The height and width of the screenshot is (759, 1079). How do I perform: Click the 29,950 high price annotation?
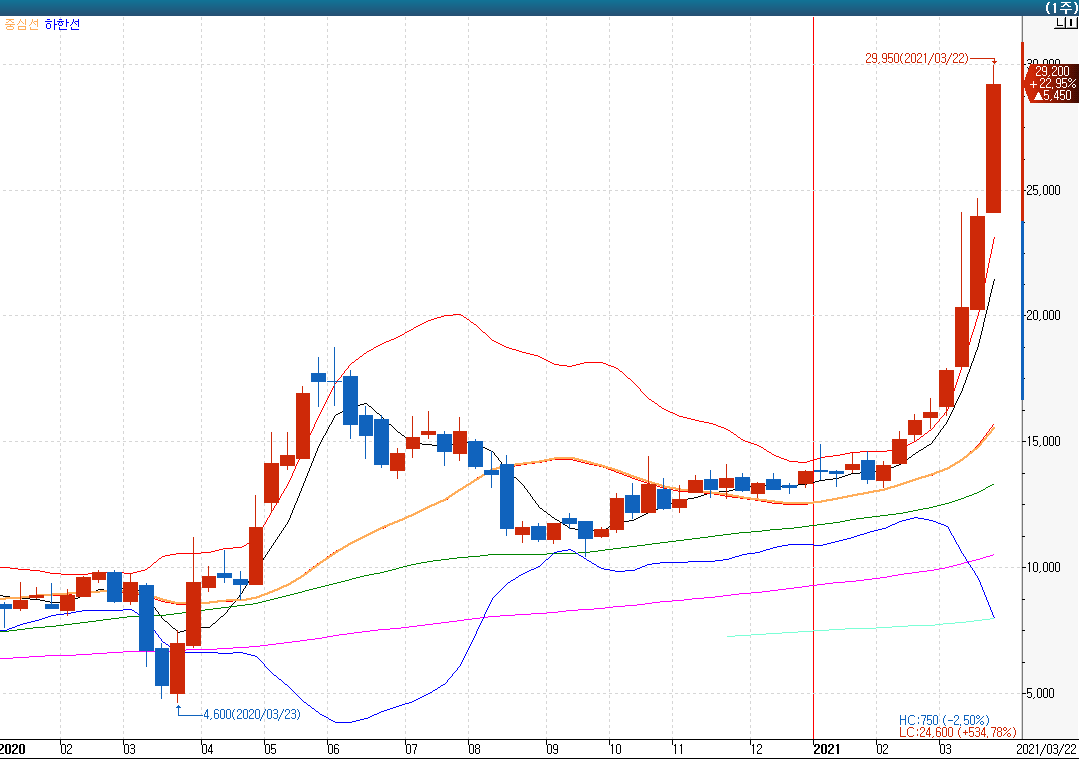[917, 58]
